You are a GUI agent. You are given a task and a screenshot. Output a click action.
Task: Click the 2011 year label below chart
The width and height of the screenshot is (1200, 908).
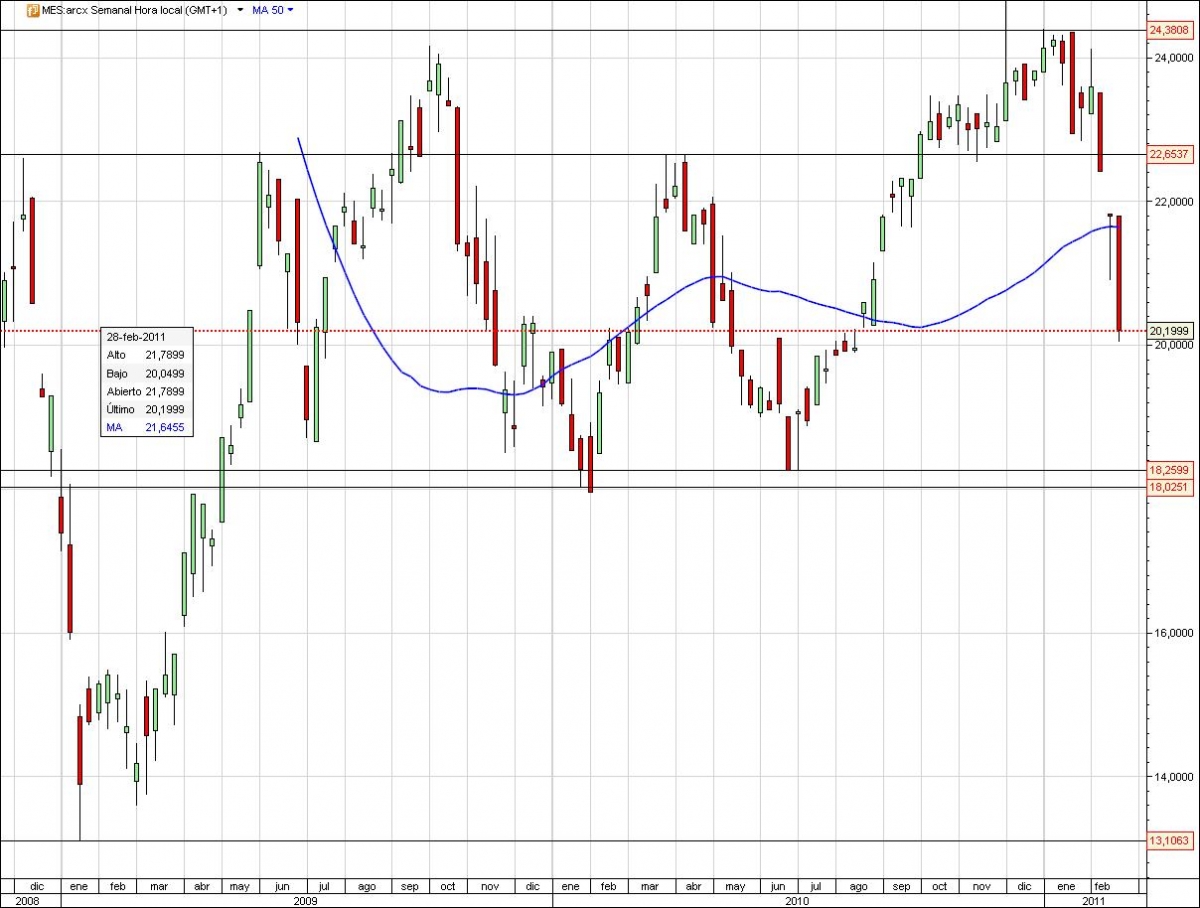click(x=1093, y=900)
